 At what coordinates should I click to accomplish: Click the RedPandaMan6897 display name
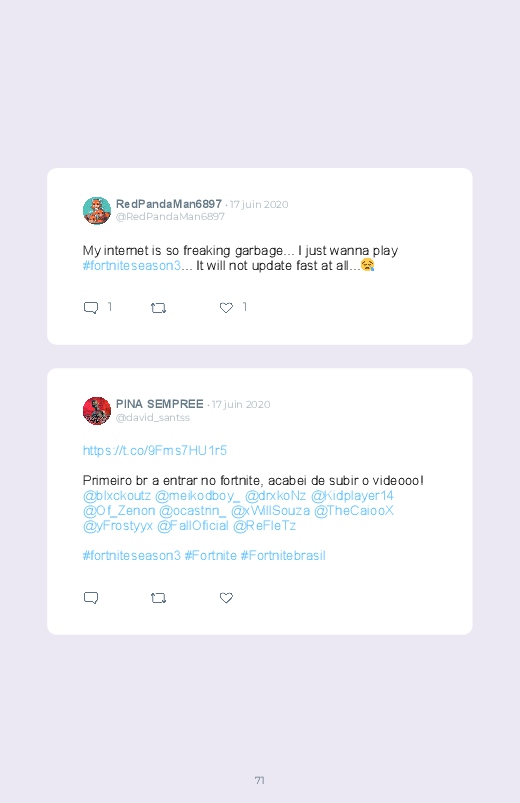169,204
